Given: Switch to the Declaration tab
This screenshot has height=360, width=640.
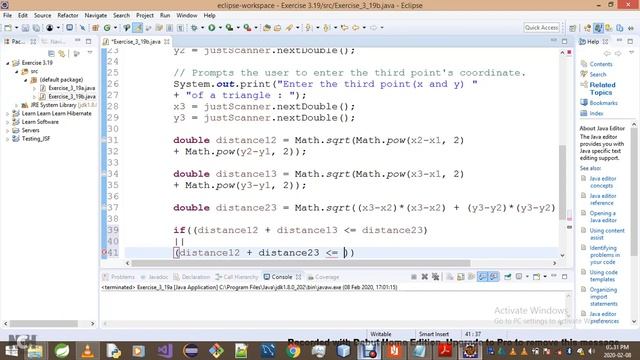Looking at the screenshot, I should pyautogui.click(x=191, y=277).
